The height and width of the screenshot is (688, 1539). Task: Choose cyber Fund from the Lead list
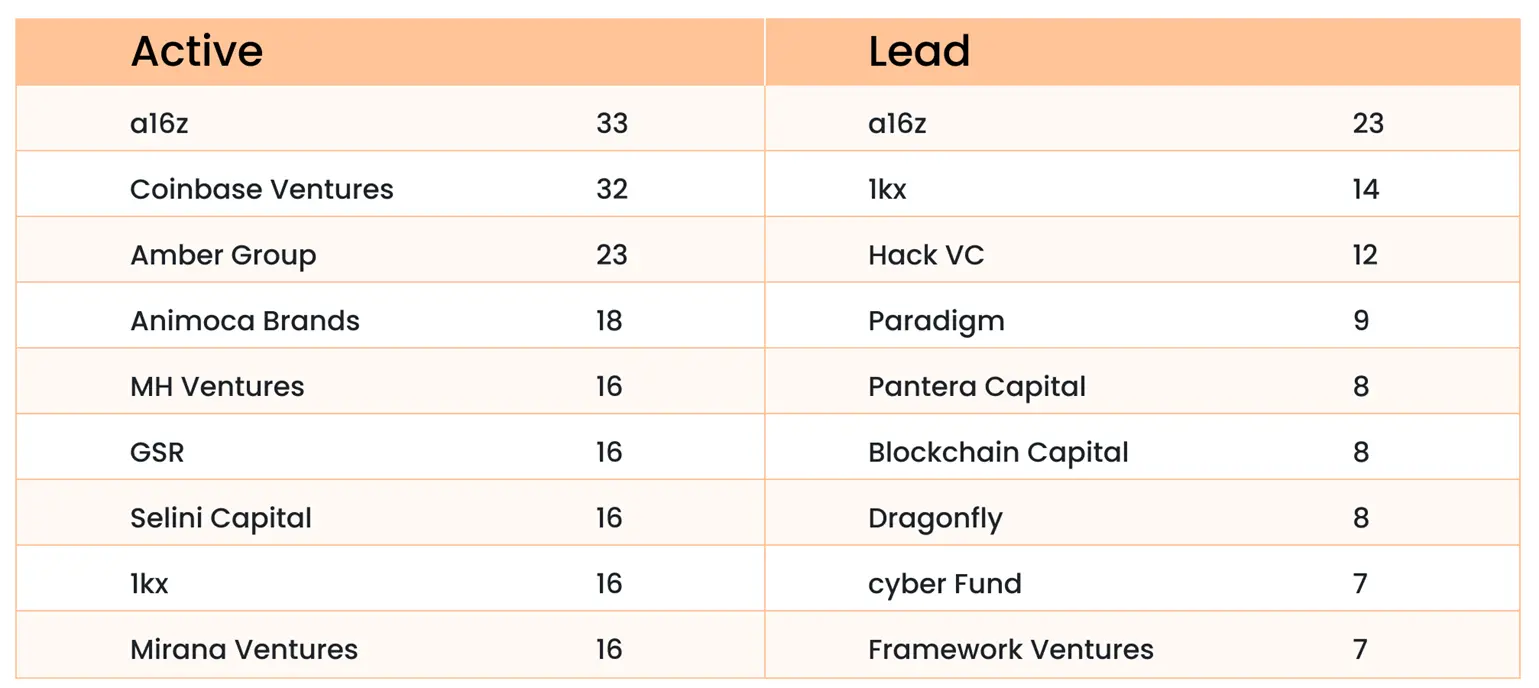(945, 584)
